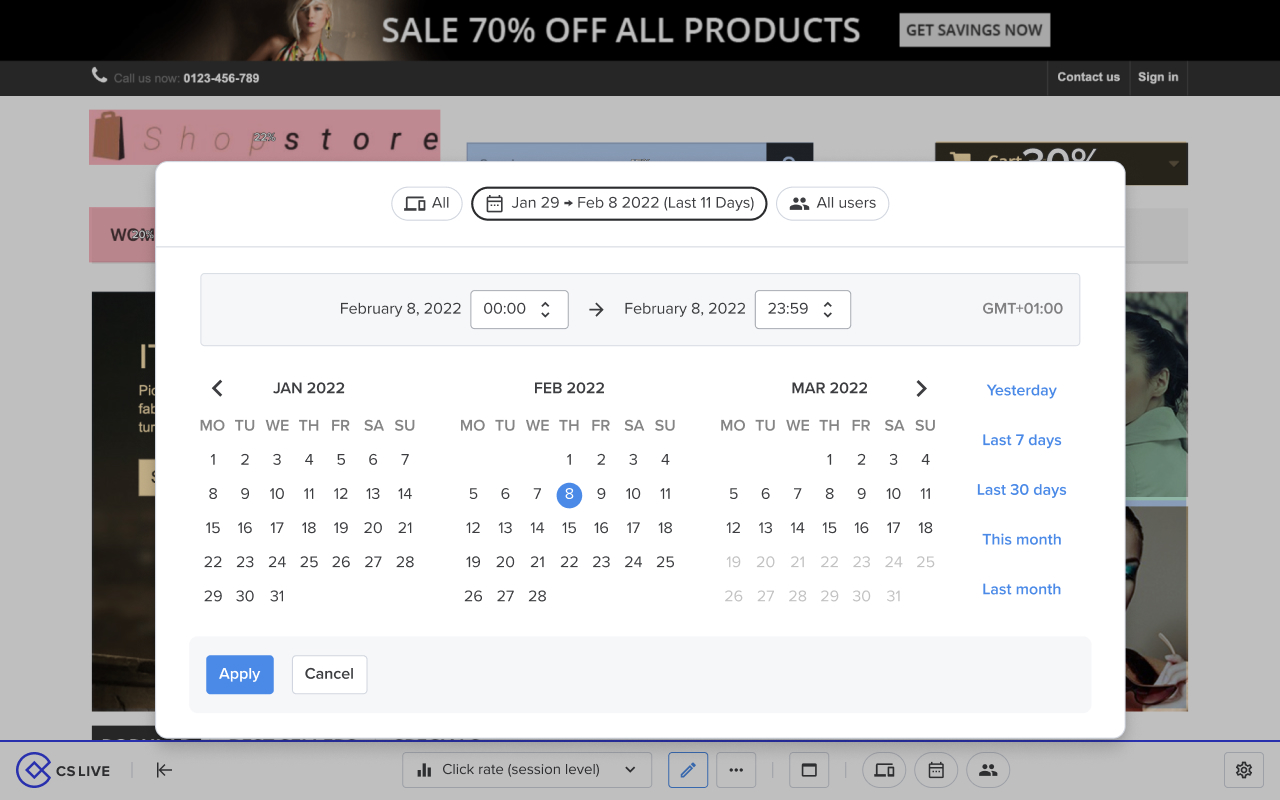Select the All devices filter pill
Viewport: 1280px width, 800px height.
coord(427,203)
